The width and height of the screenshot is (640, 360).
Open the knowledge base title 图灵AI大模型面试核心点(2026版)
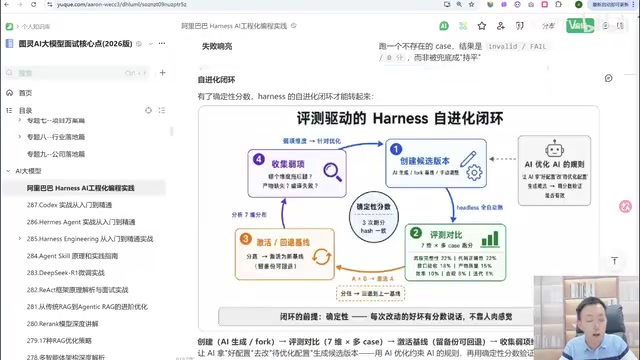[75, 44]
